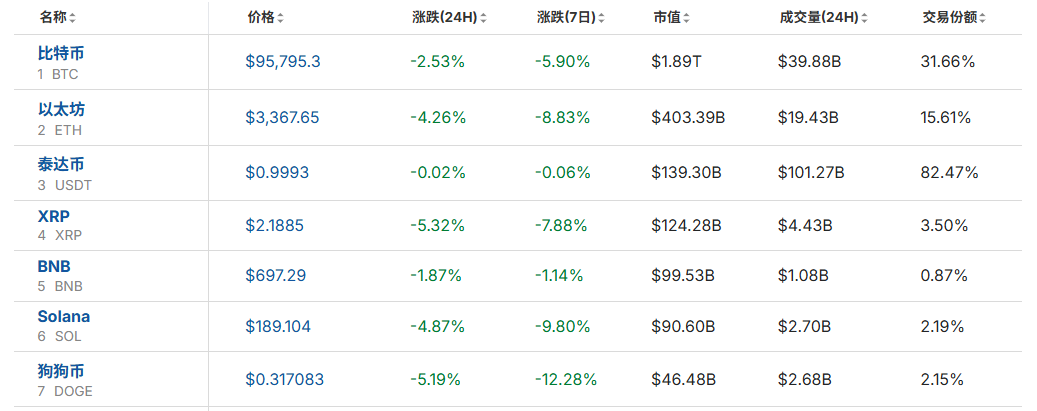The image size is (1037, 411).
Task: Open the 泰达币 coin link
Action: click(58, 163)
